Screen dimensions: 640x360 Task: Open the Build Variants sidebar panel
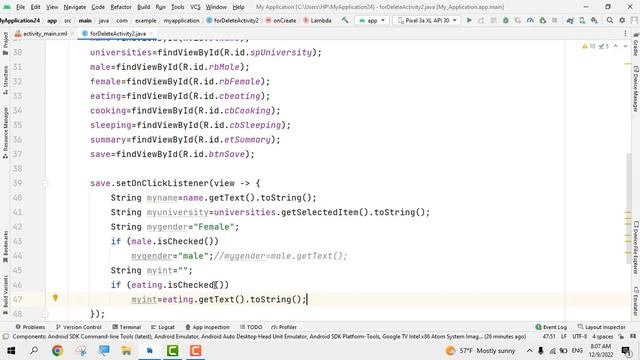[x=5, y=295]
